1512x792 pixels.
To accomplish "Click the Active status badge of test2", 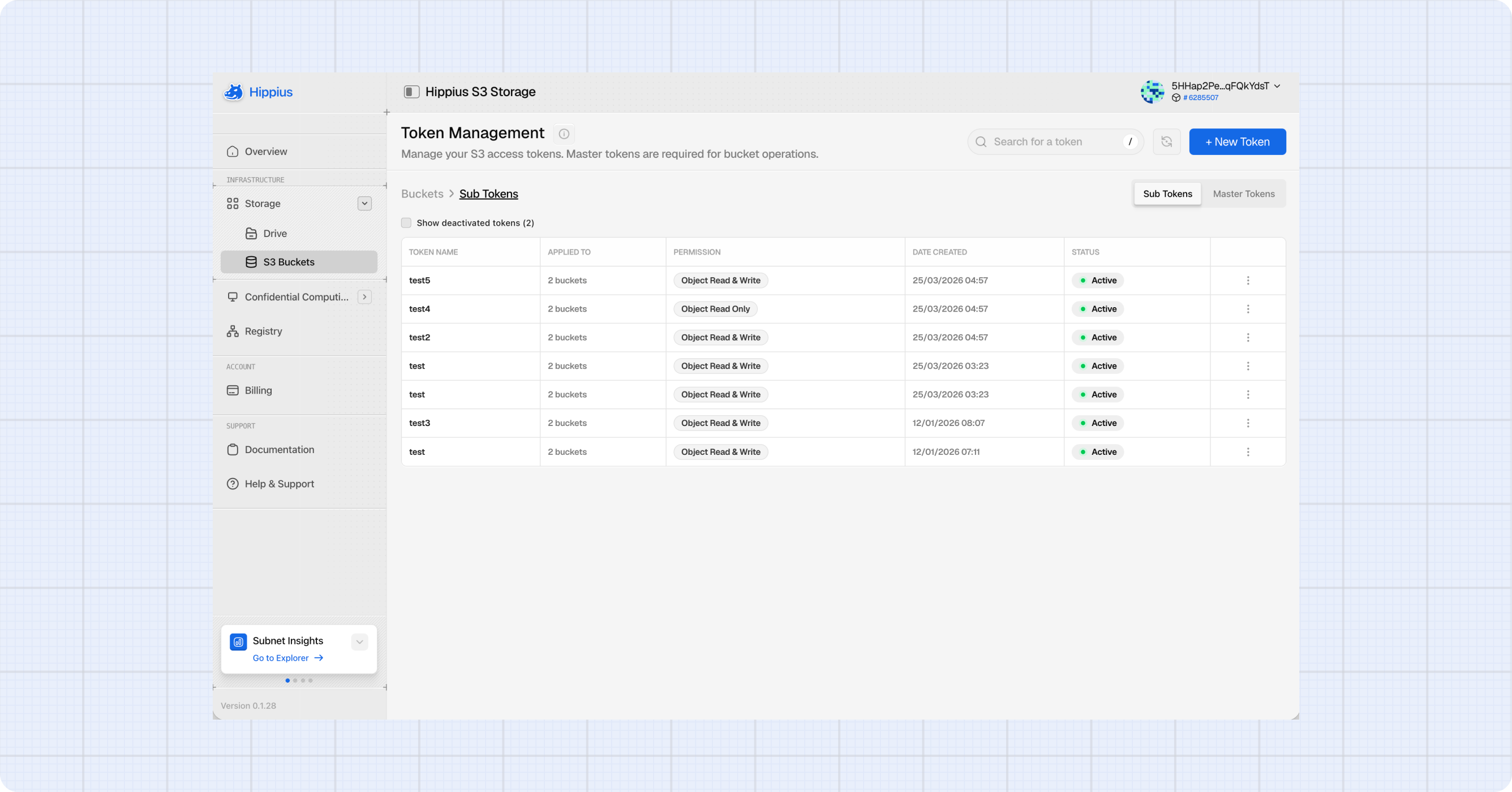I will pyautogui.click(x=1098, y=338).
